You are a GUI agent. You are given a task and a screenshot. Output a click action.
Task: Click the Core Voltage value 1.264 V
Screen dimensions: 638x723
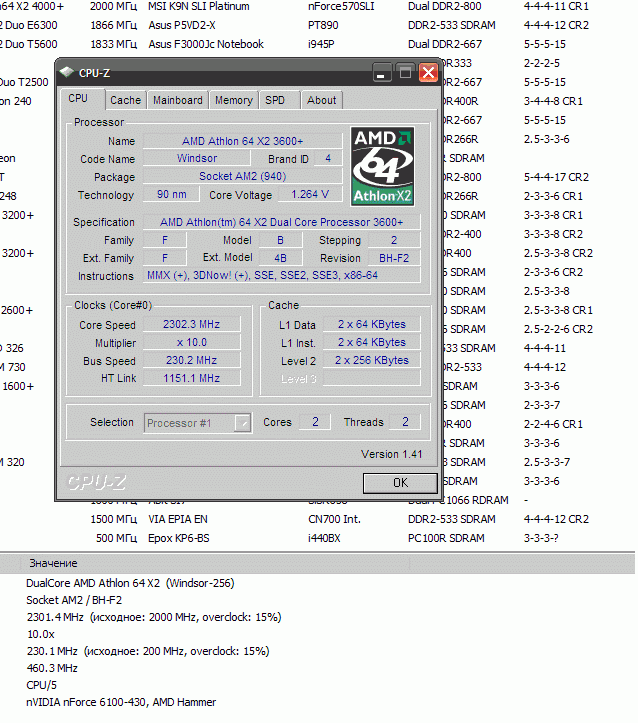pos(310,194)
